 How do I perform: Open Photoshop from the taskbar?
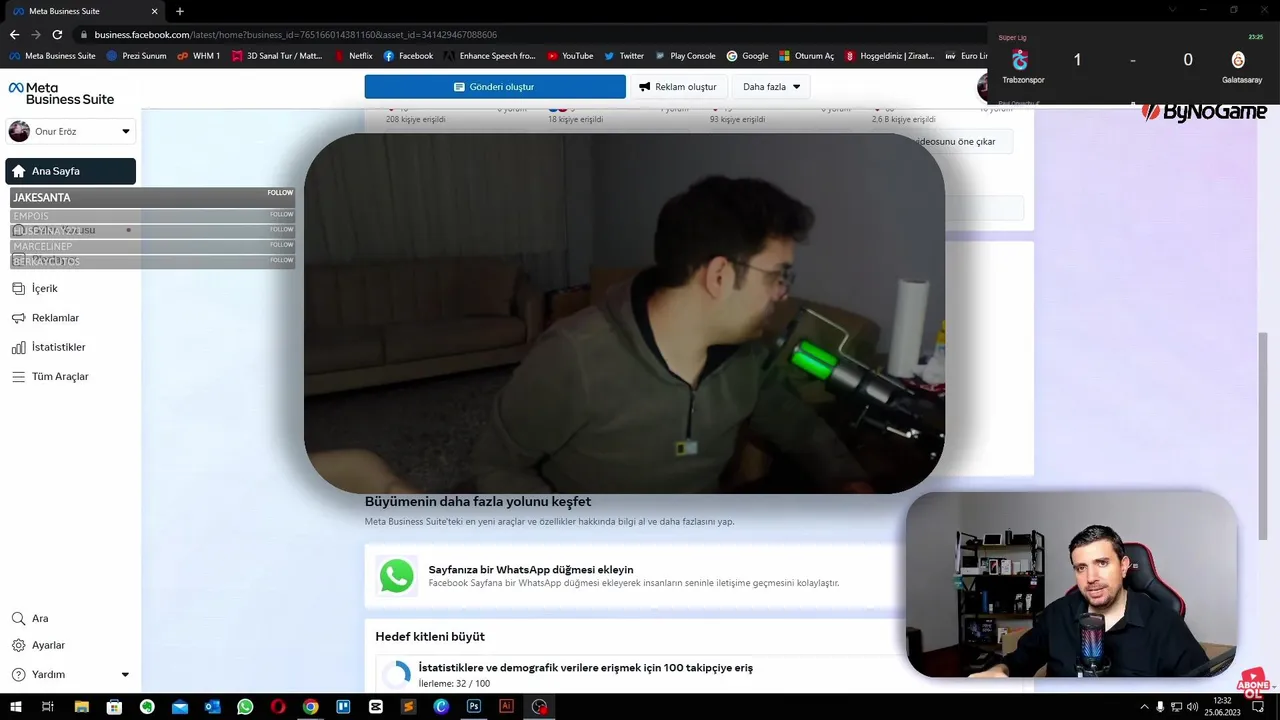pos(474,707)
